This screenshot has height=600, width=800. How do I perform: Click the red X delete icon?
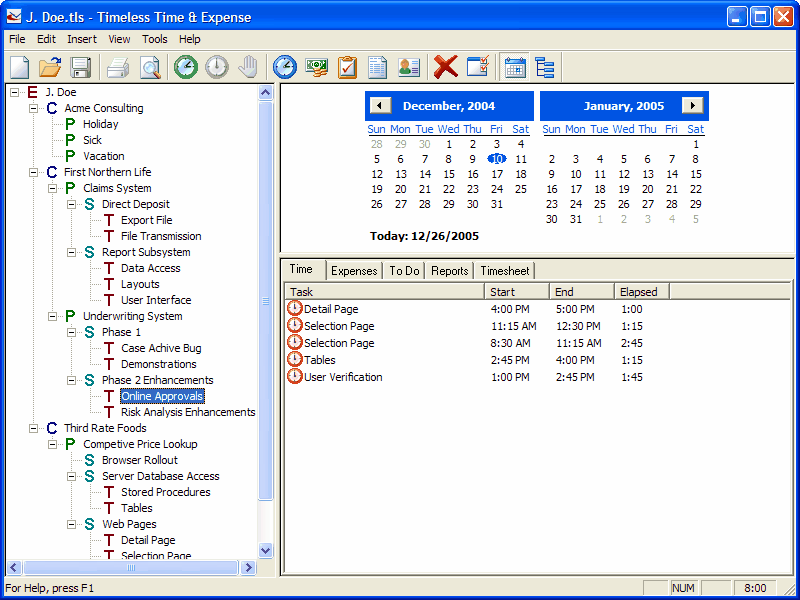click(446, 67)
